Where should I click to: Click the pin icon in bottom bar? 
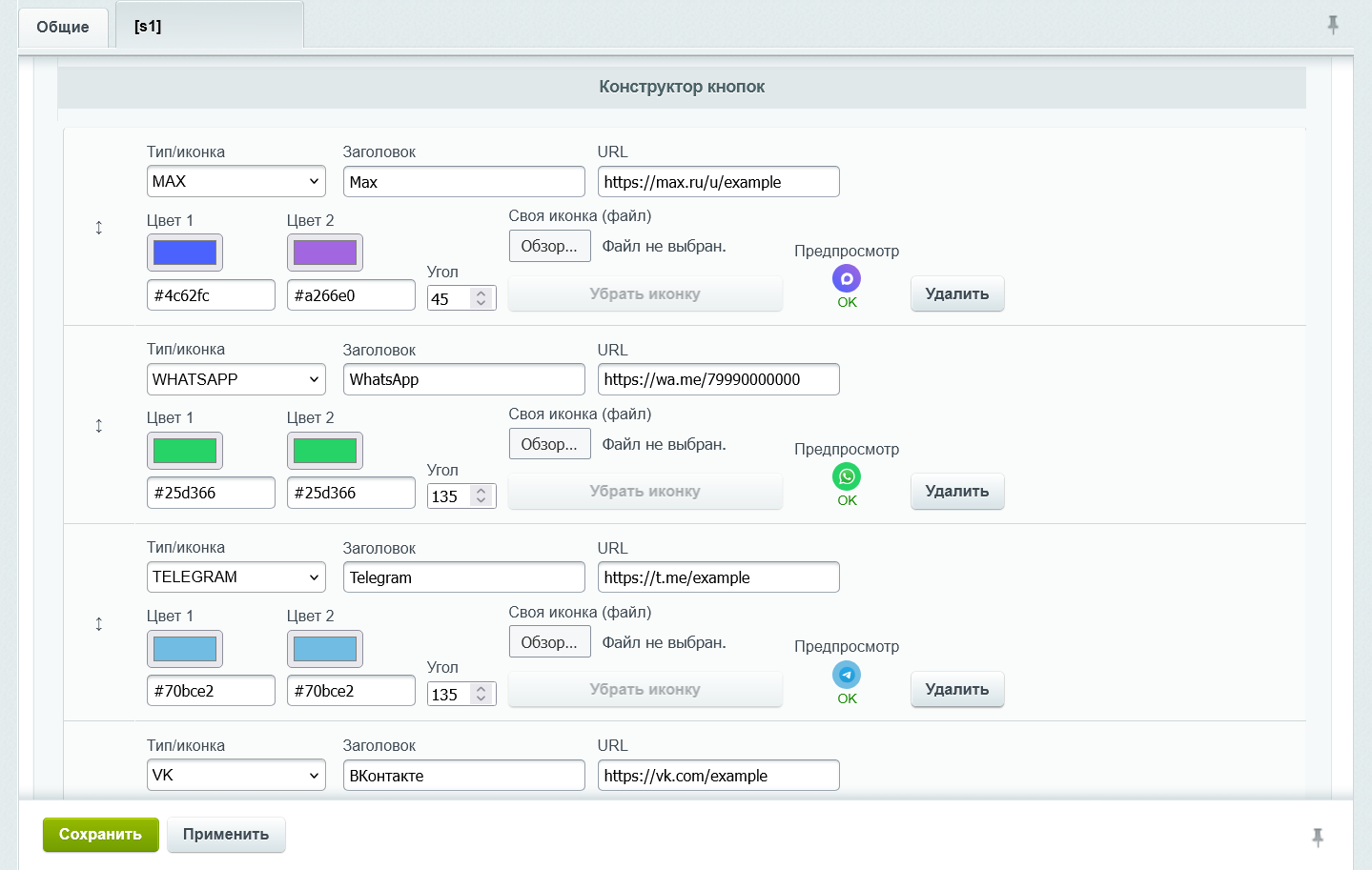[1318, 838]
